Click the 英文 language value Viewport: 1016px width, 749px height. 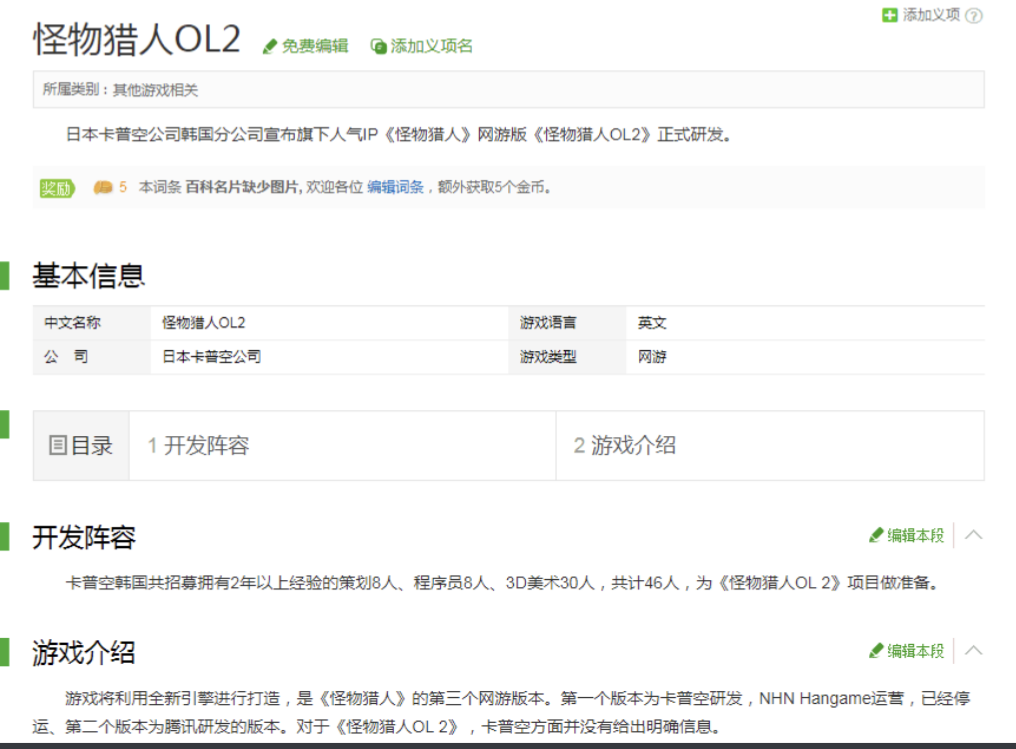tap(652, 323)
